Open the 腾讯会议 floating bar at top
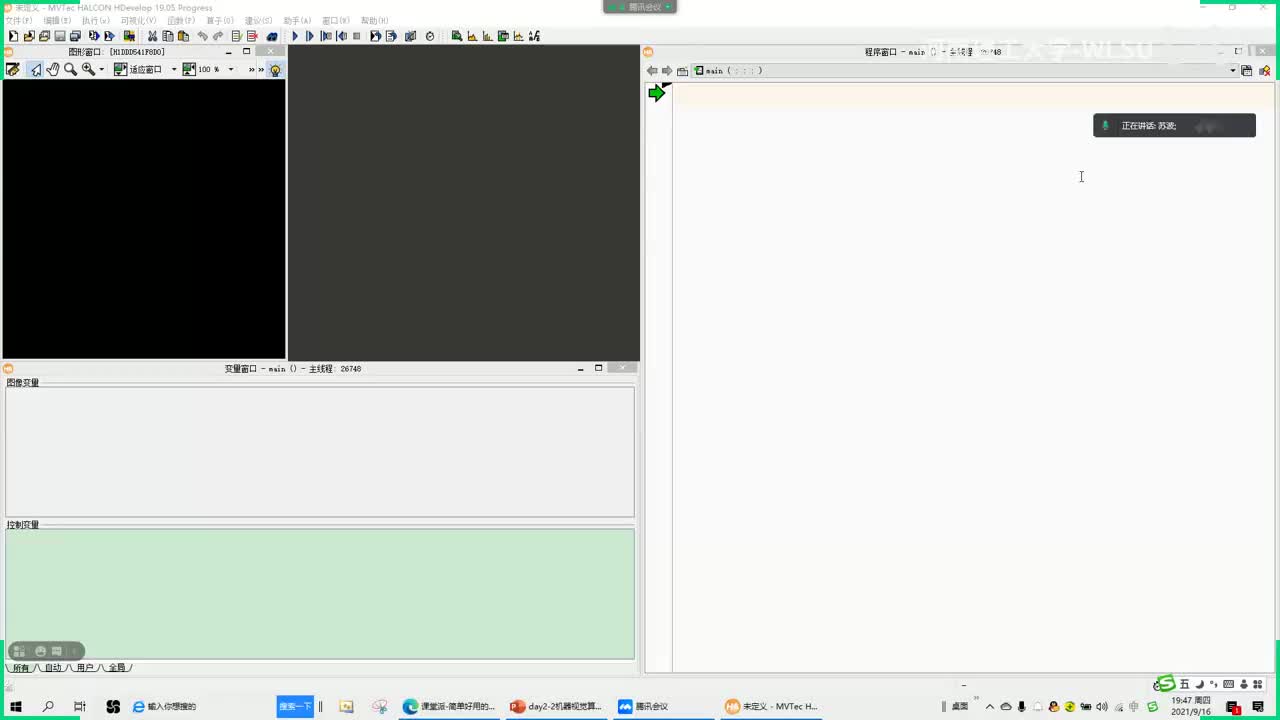The image size is (1280, 720). pyautogui.click(x=640, y=7)
